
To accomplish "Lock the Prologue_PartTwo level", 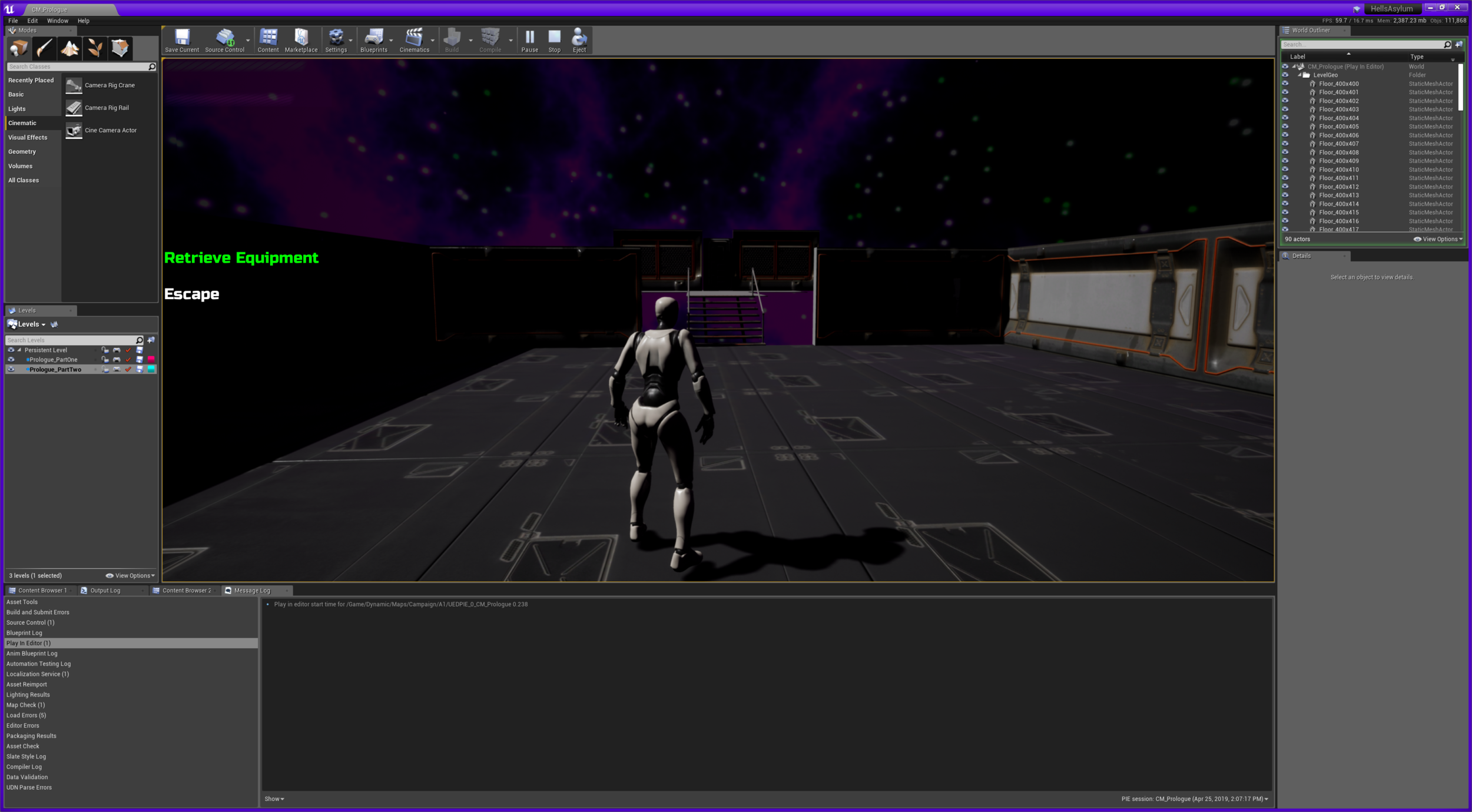I will (105, 369).
